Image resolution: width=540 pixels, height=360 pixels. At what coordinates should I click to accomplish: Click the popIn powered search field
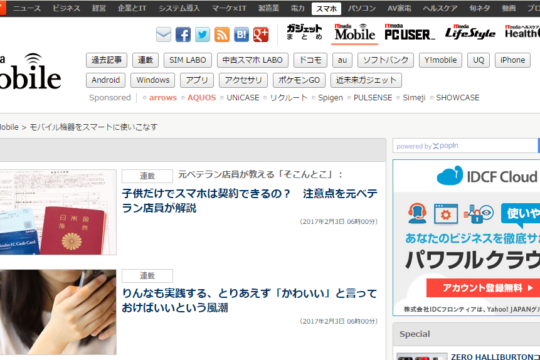pyautogui.click(x=465, y=146)
